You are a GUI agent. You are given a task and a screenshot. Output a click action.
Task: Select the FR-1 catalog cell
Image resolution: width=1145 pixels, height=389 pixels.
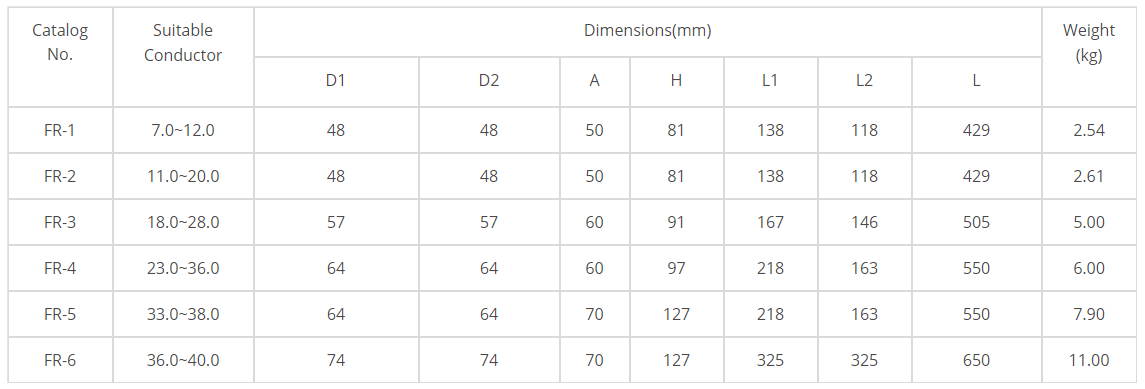(60, 131)
